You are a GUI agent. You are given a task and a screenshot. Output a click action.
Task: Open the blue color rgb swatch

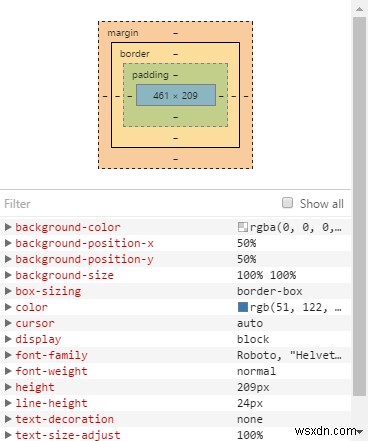click(x=242, y=307)
